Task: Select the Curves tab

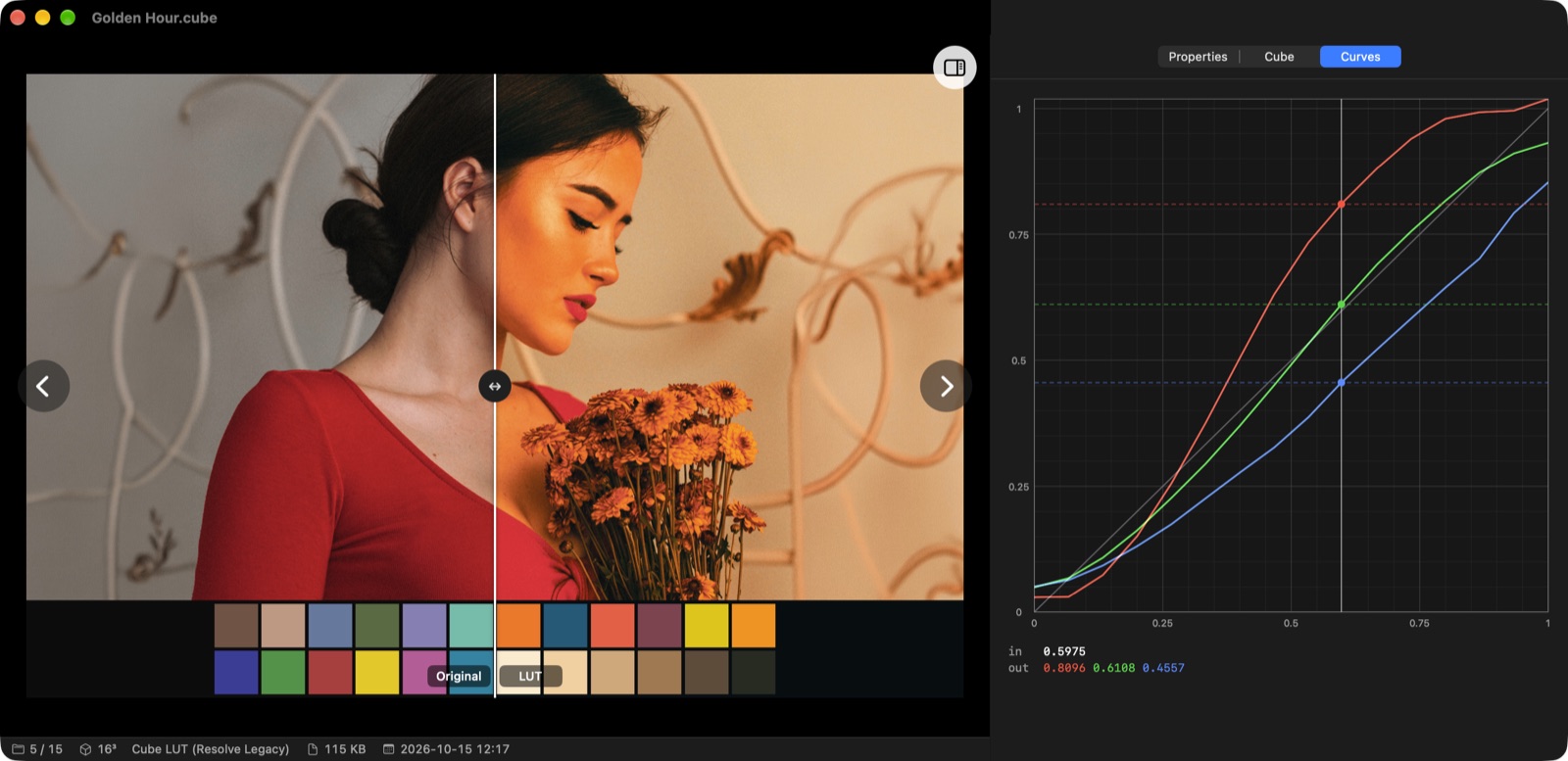Action: pos(1360,57)
